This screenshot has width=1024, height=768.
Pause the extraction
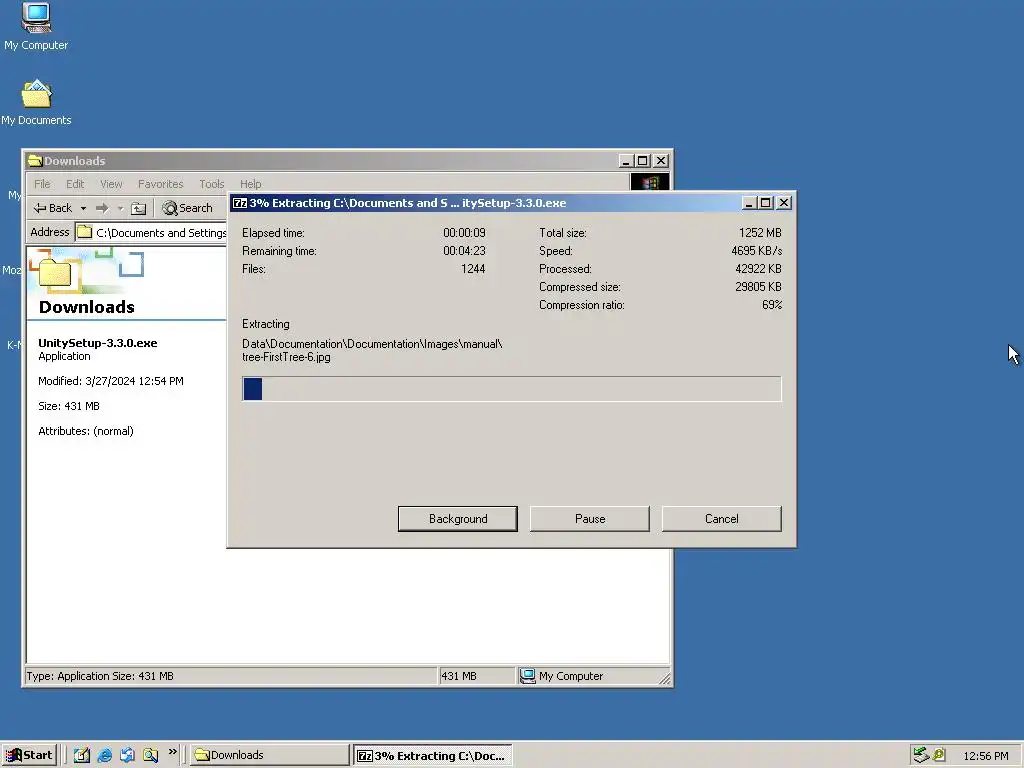tap(590, 519)
